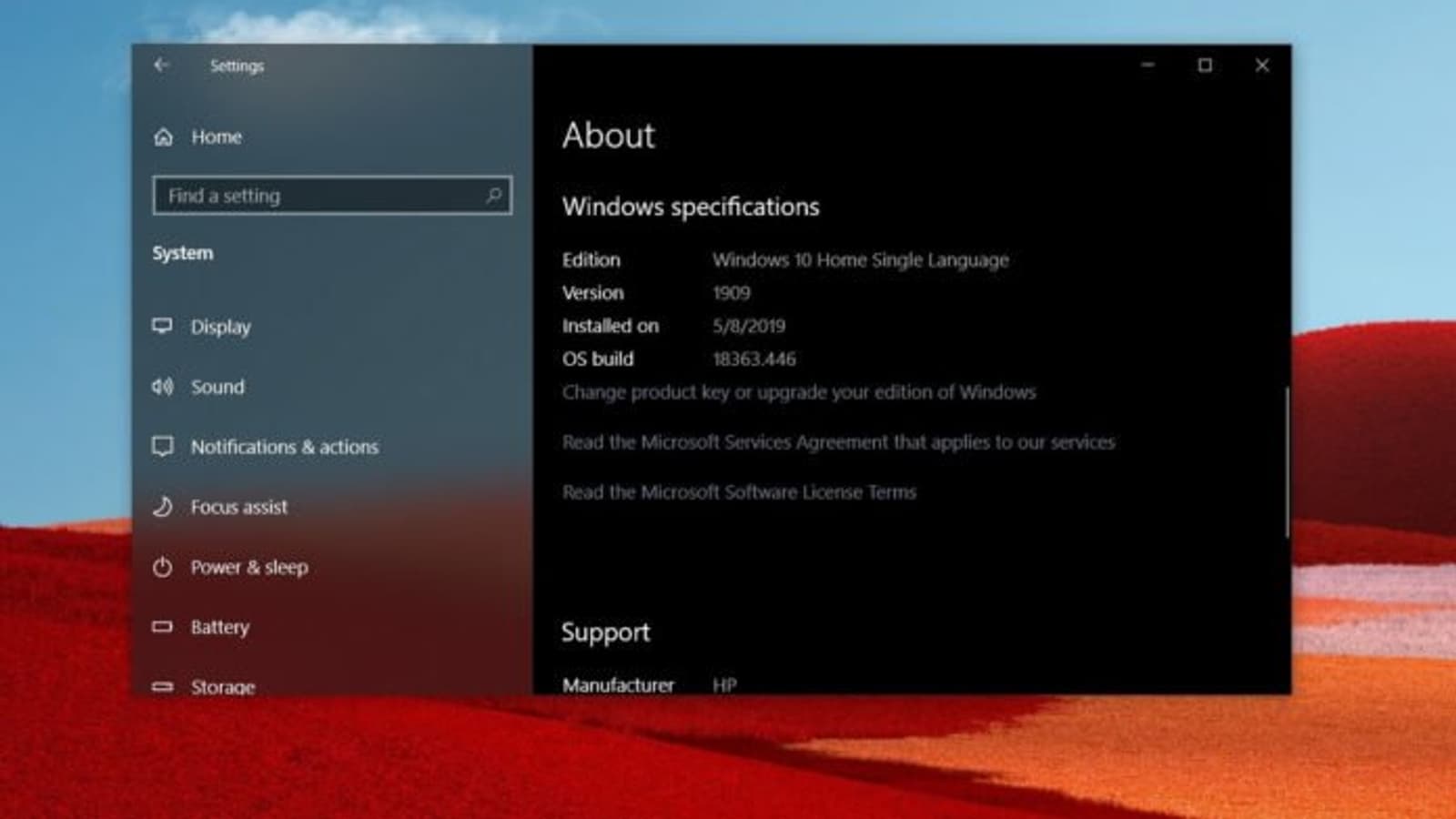Click the 'About' page title

point(609,136)
